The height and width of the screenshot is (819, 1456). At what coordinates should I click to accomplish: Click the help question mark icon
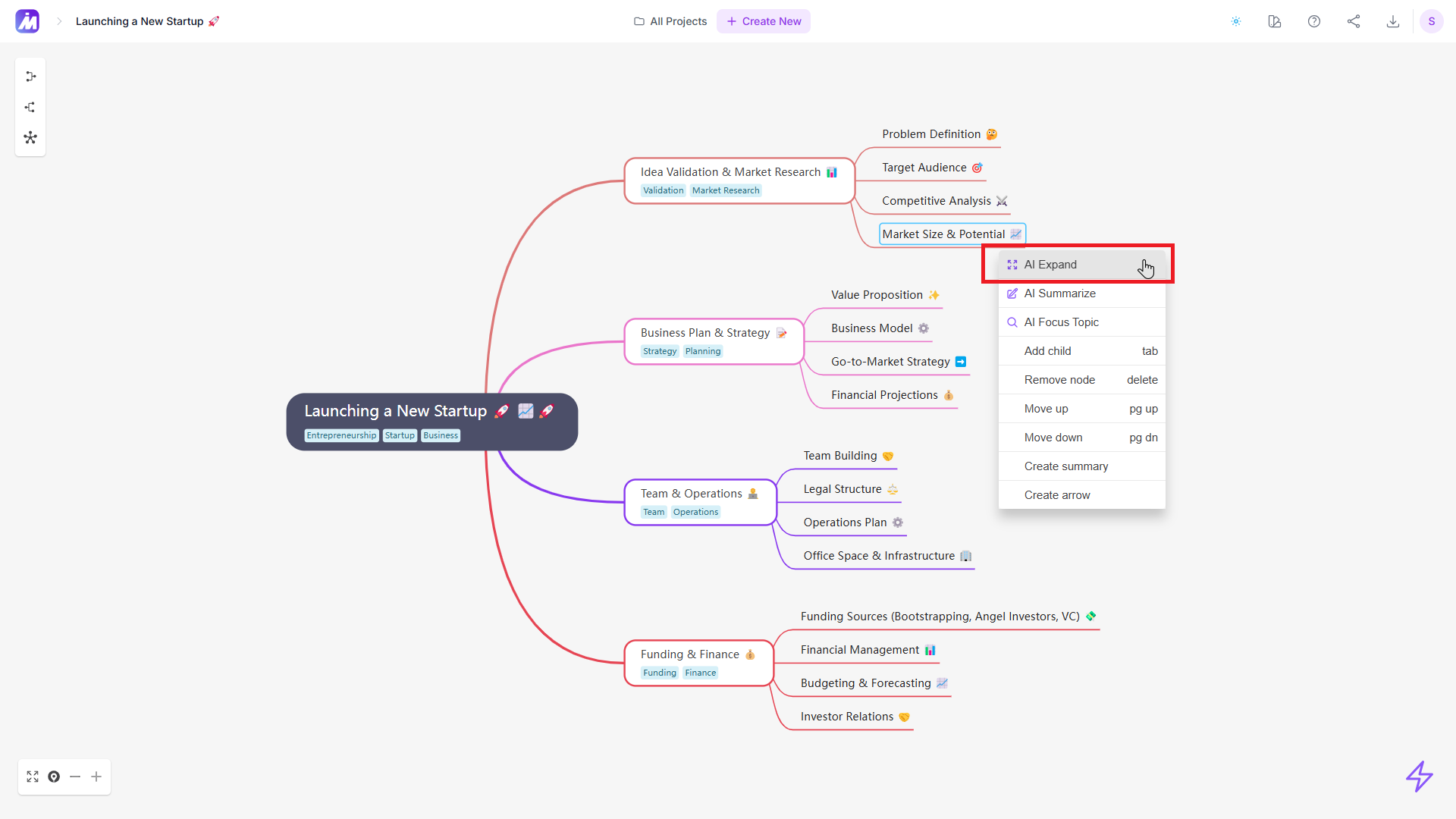pyautogui.click(x=1314, y=21)
